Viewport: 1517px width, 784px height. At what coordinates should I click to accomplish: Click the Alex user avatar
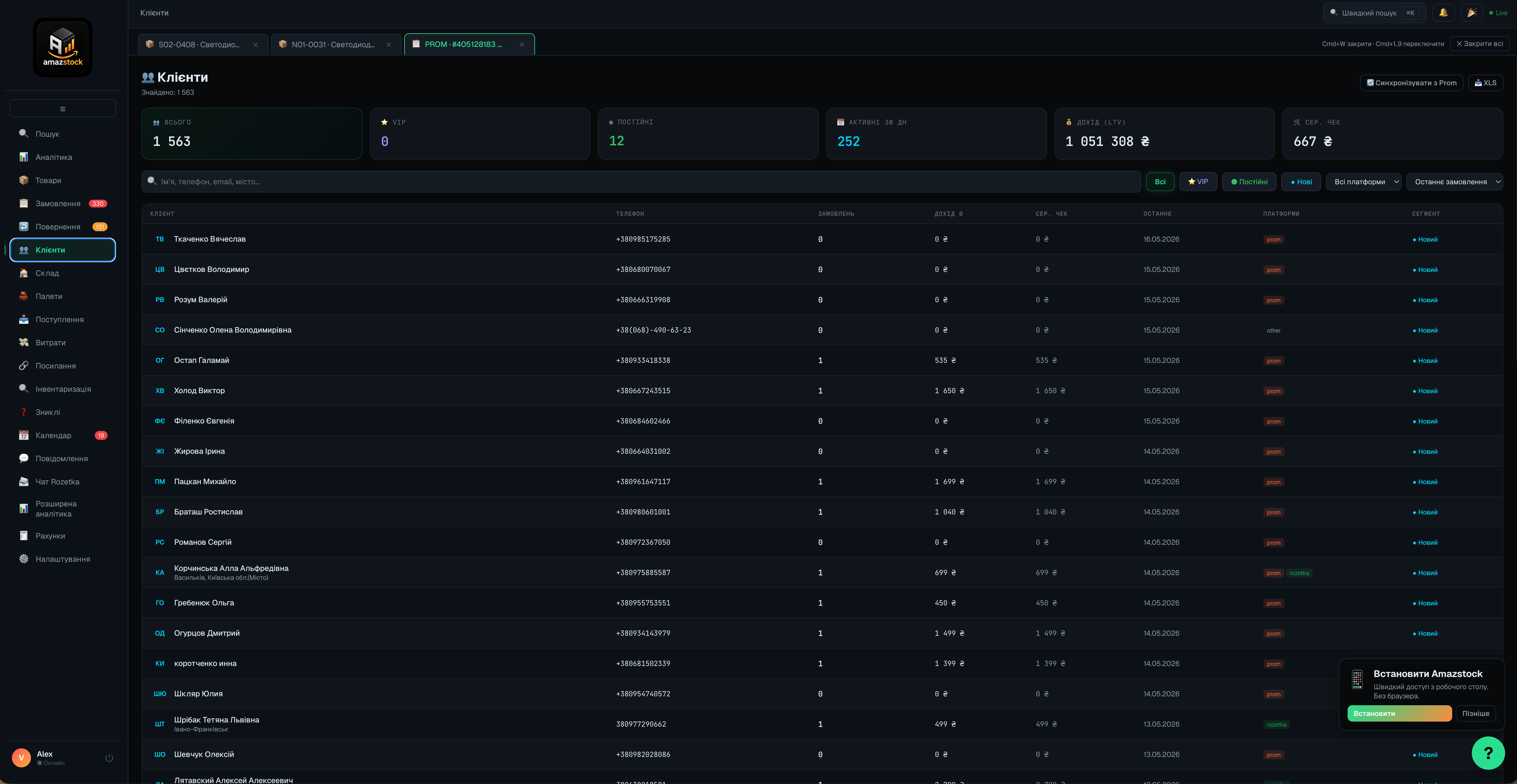pyautogui.click(x=21, y=758)
